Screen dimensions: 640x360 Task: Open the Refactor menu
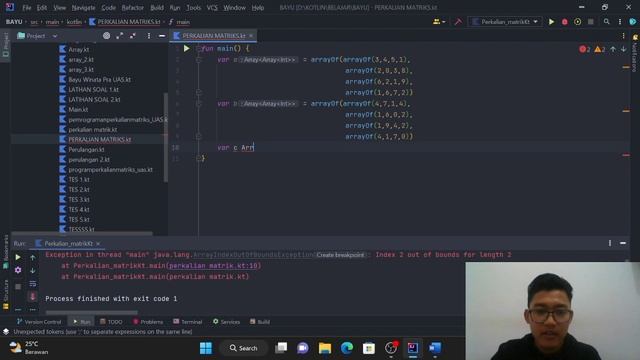[x=133, y=7]
